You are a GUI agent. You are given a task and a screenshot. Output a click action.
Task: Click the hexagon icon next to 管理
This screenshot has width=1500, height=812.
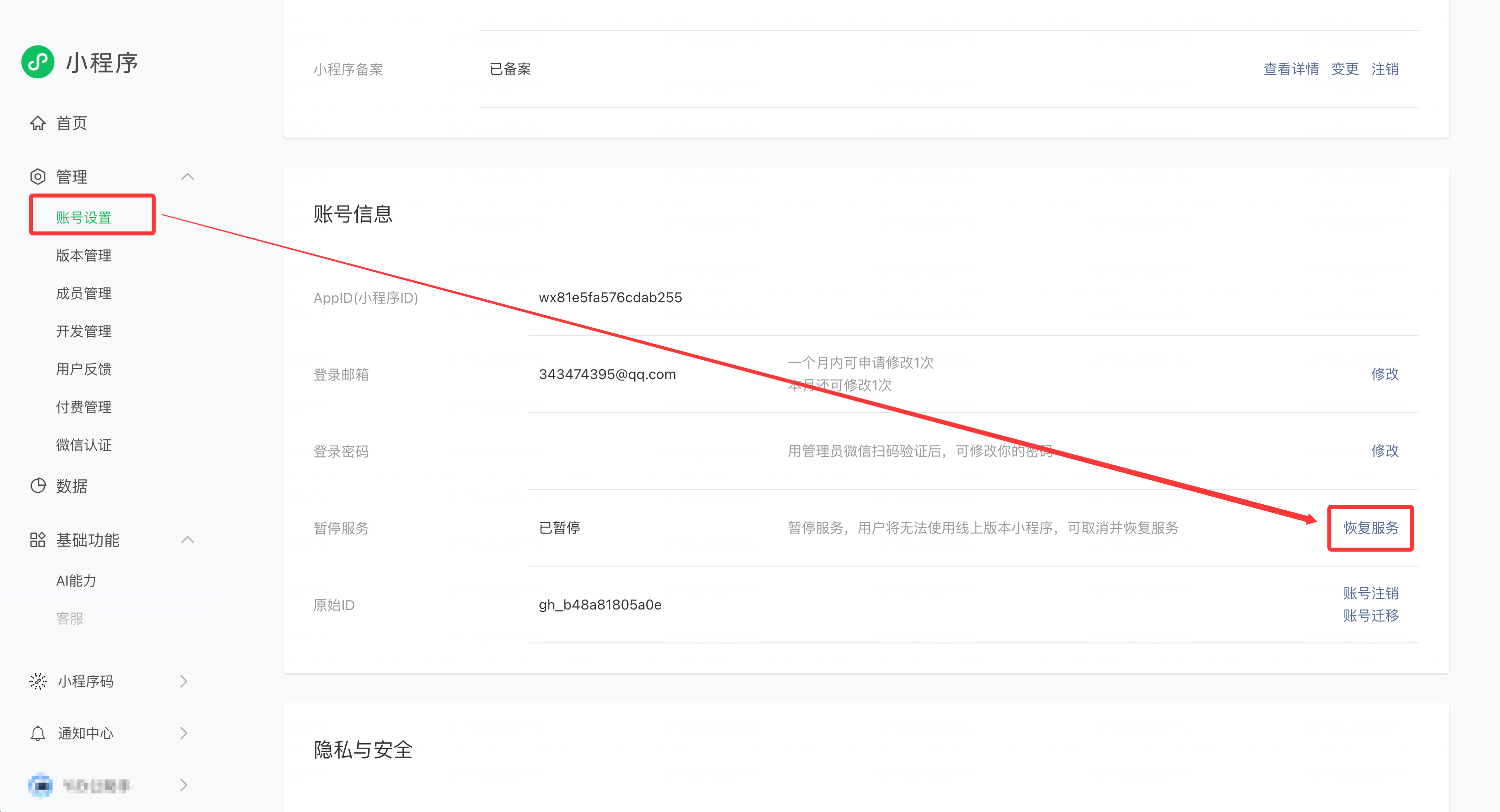pos(38,177)
